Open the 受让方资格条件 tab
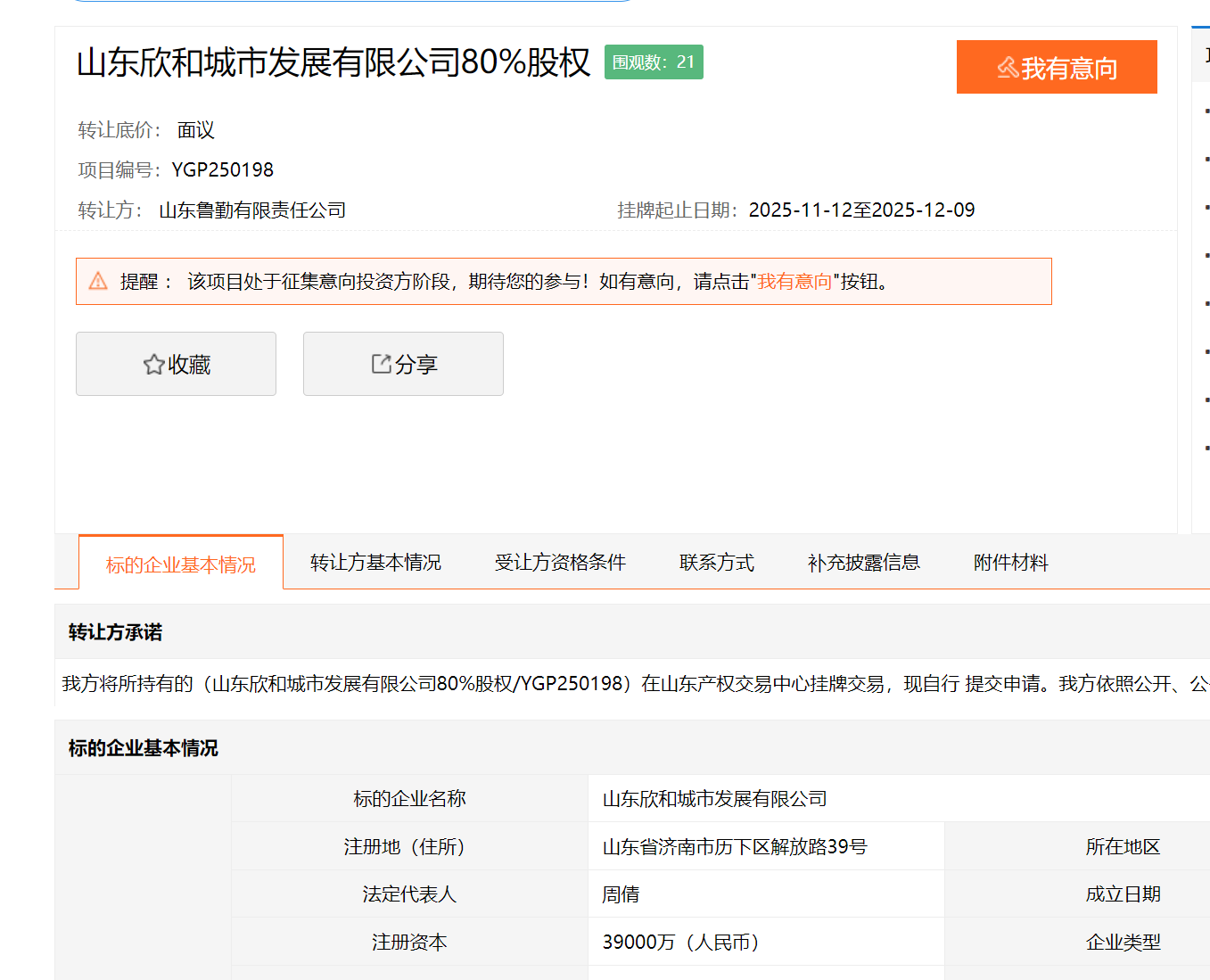 [560, 563]
